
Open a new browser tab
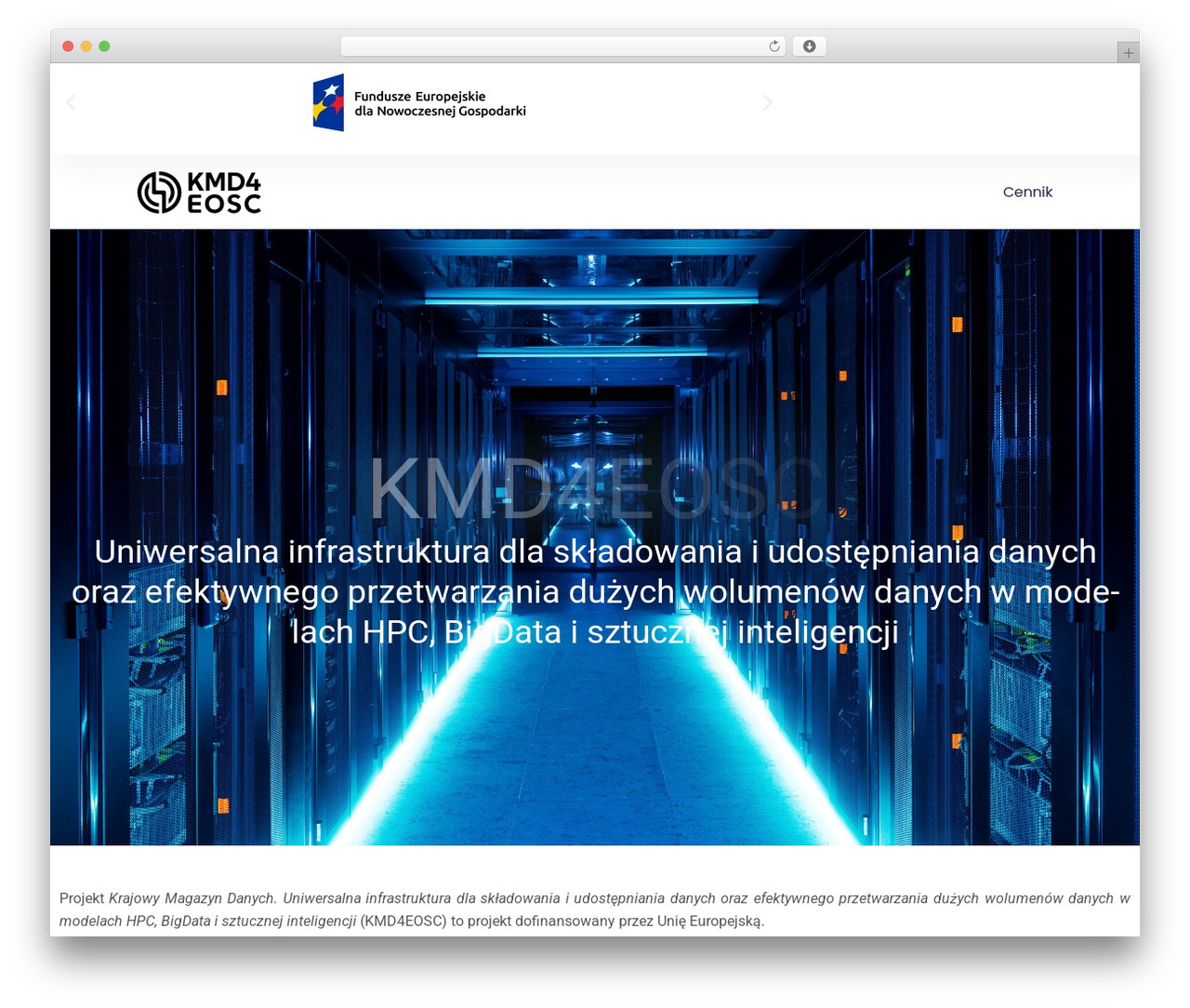pos(1128,53)
